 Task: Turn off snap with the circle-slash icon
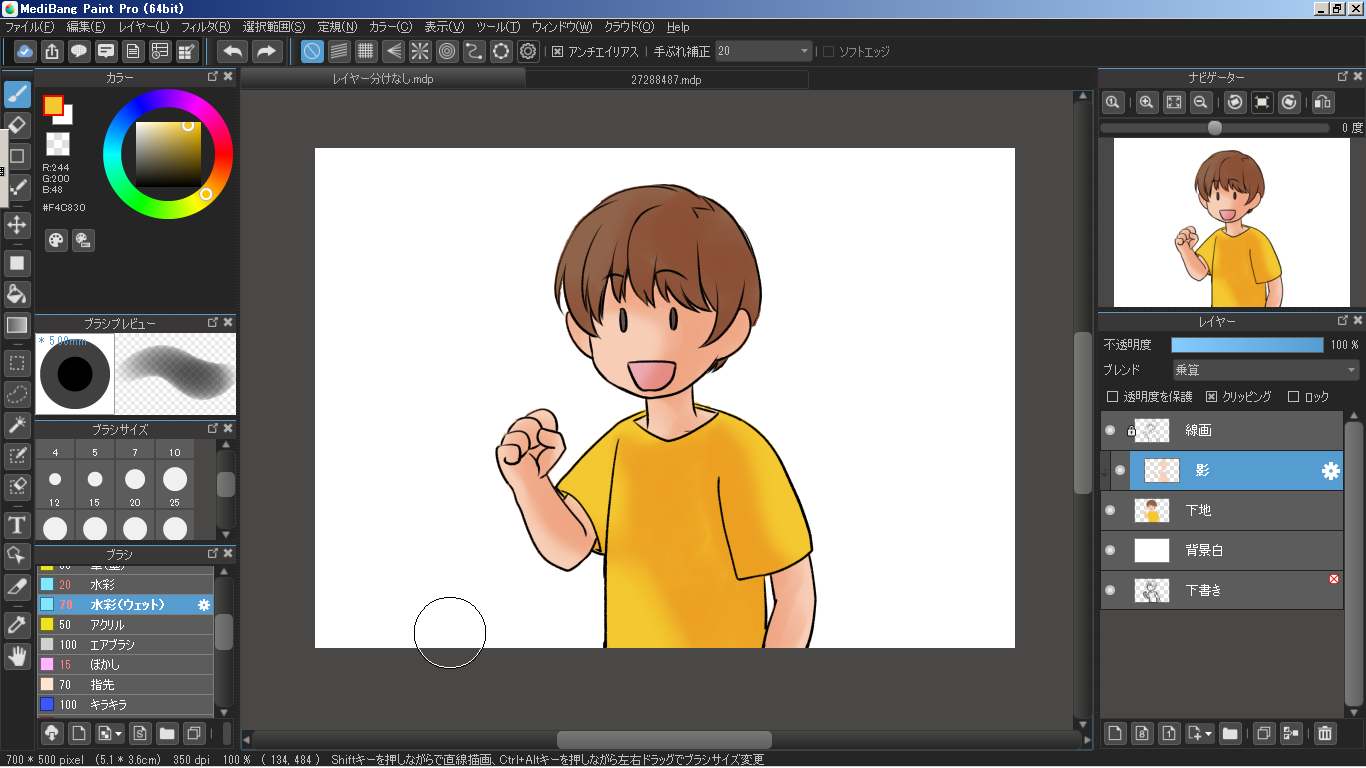coord(312,51)
